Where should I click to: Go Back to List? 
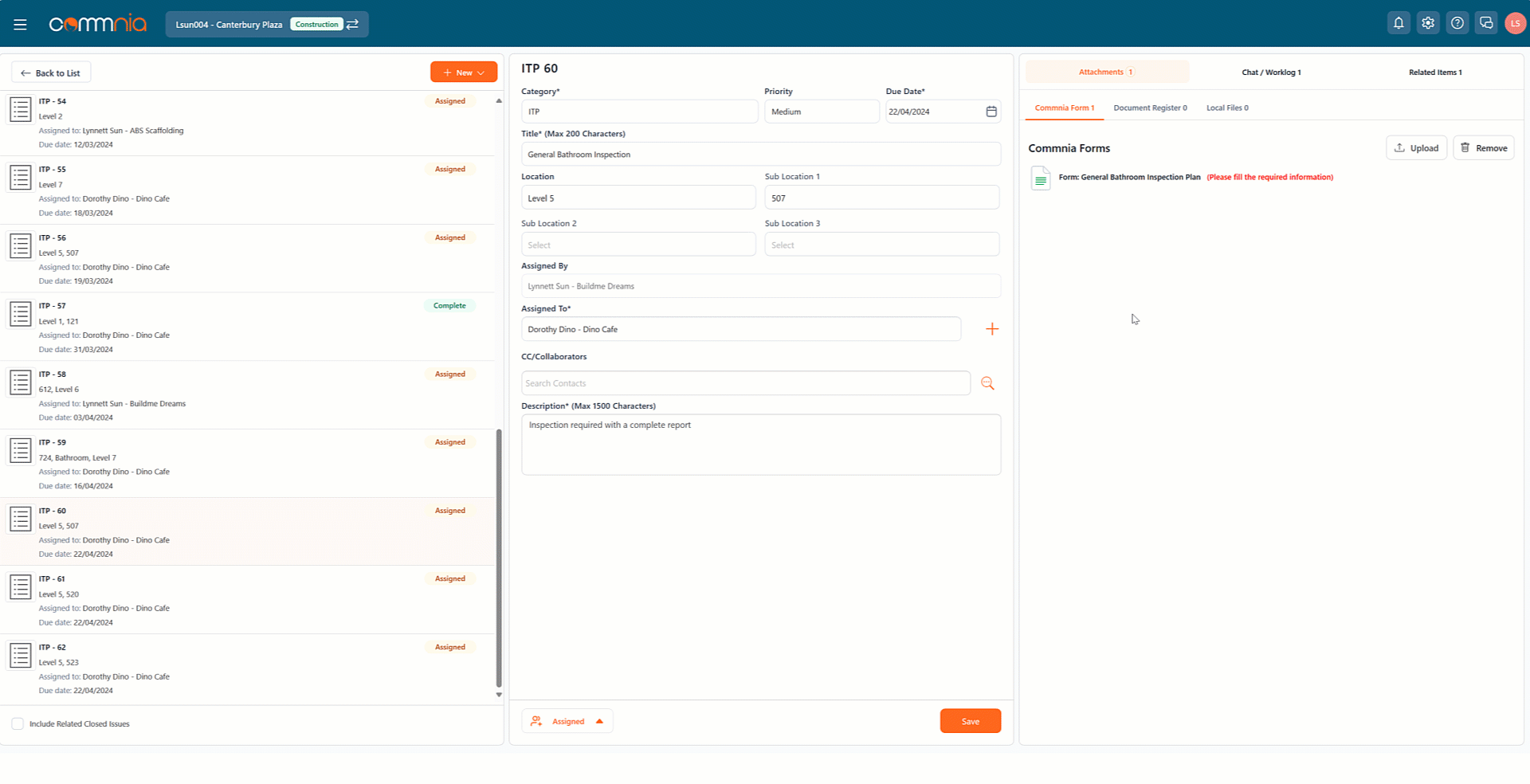[x=51, y=73]
